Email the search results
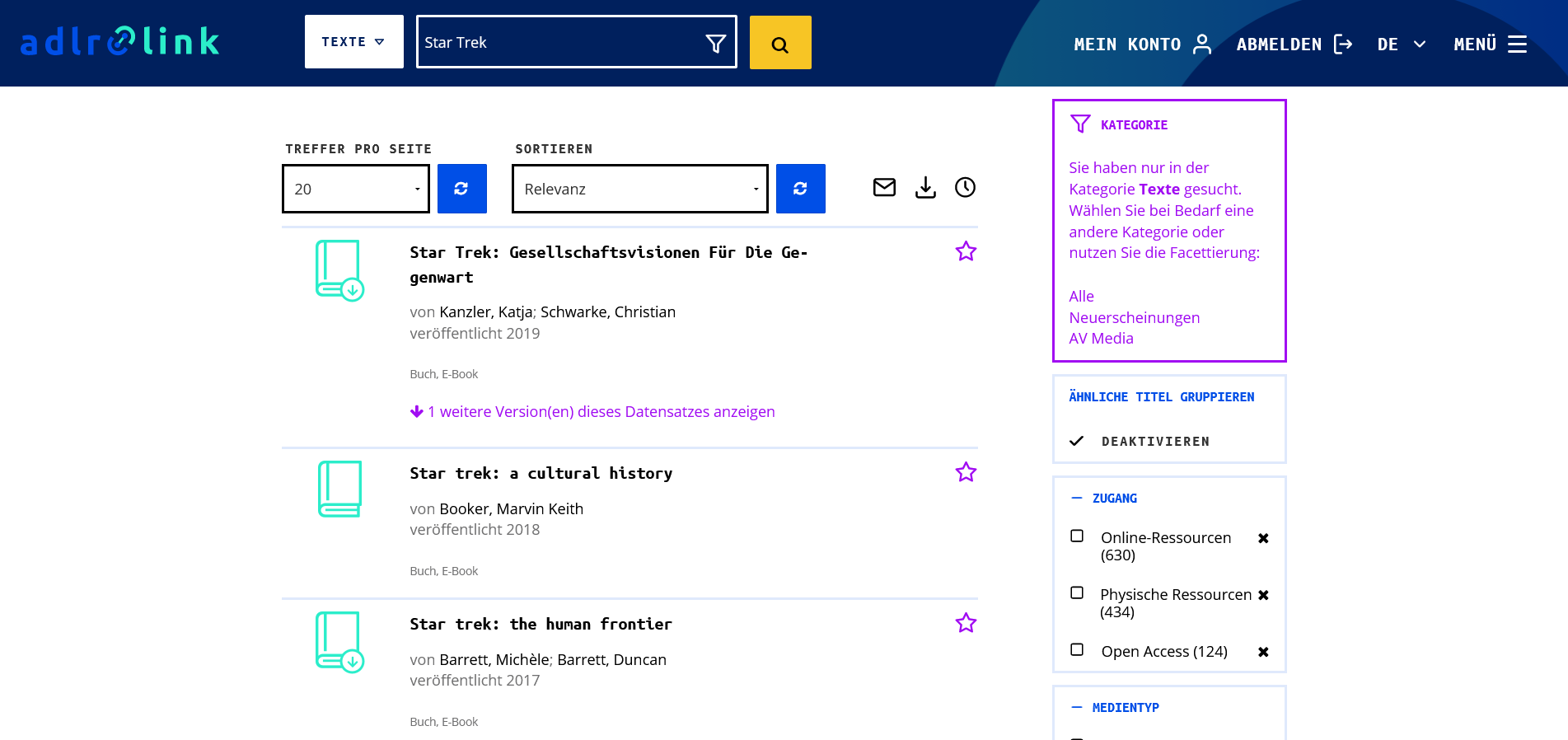 pos(884,188)
